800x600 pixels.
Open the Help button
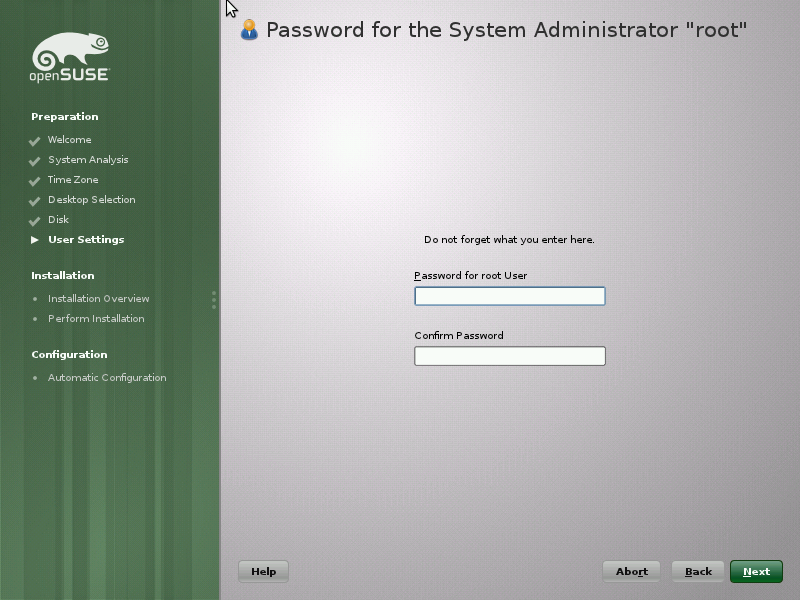[x=263, y=571]
